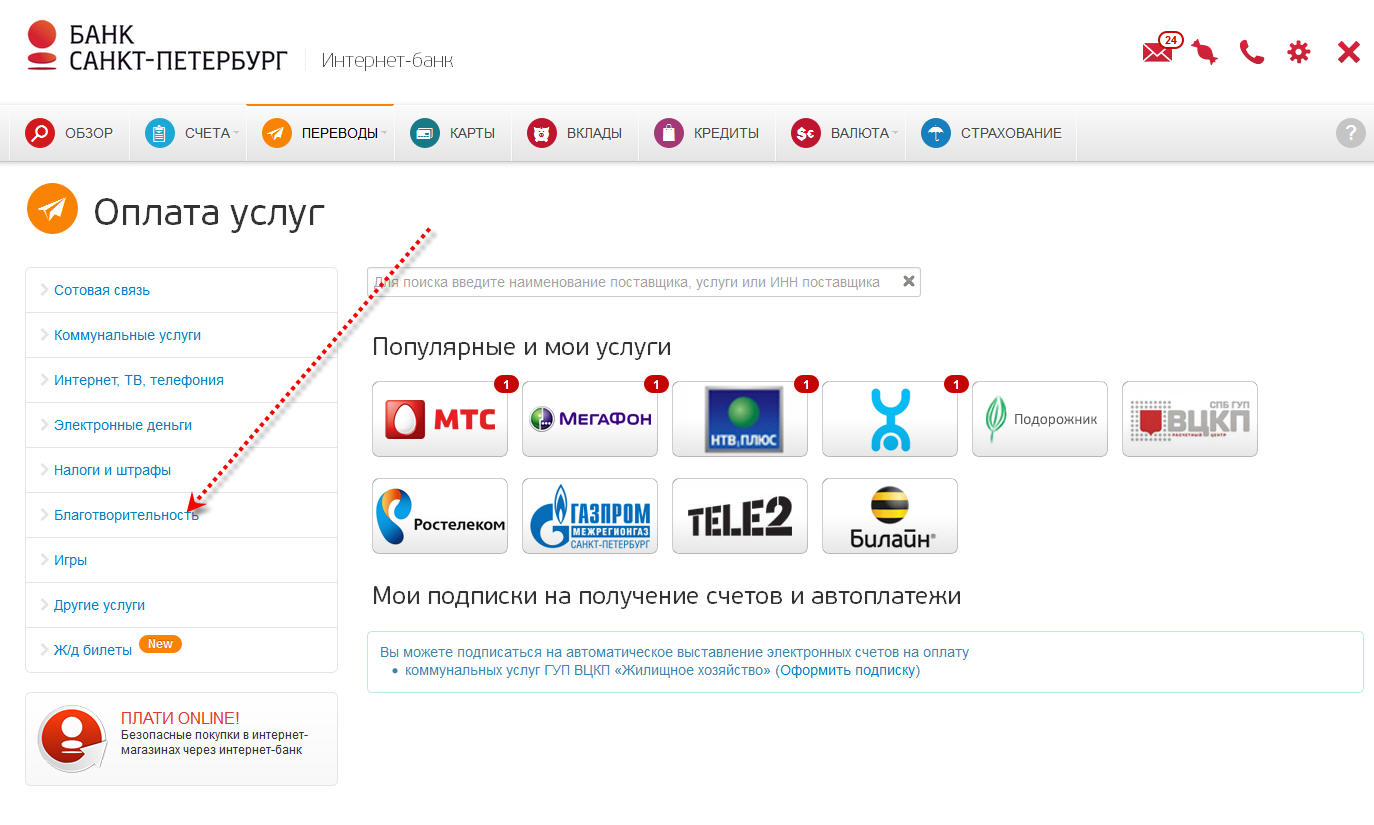Open the СТРАХОВАНИЕ menu item
1374x825 pixels.
point(1011,133)
